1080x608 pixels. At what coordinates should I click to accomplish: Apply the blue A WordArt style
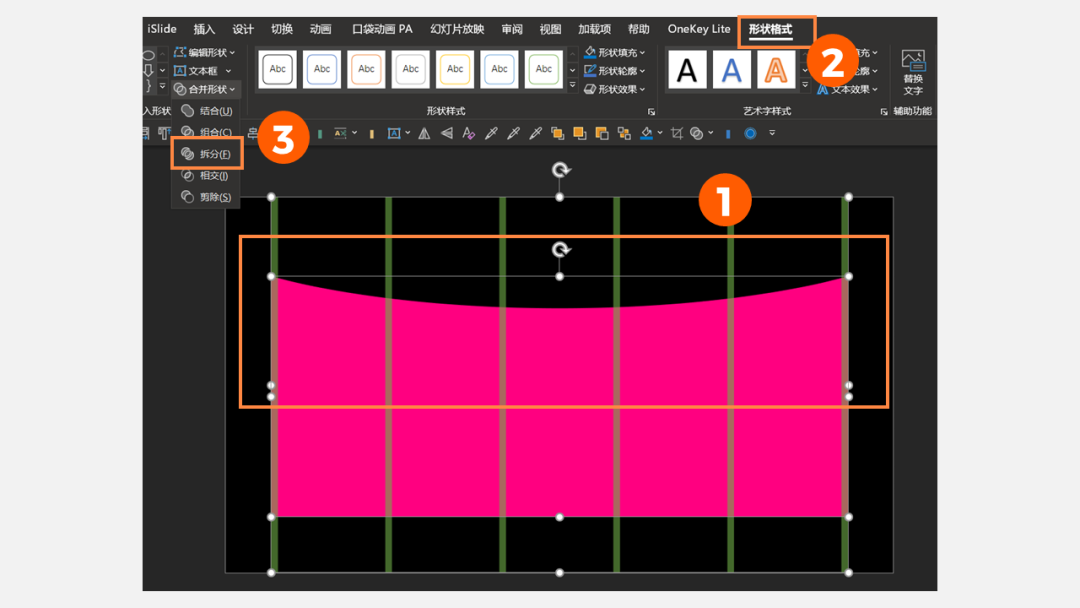pos(732,70)
